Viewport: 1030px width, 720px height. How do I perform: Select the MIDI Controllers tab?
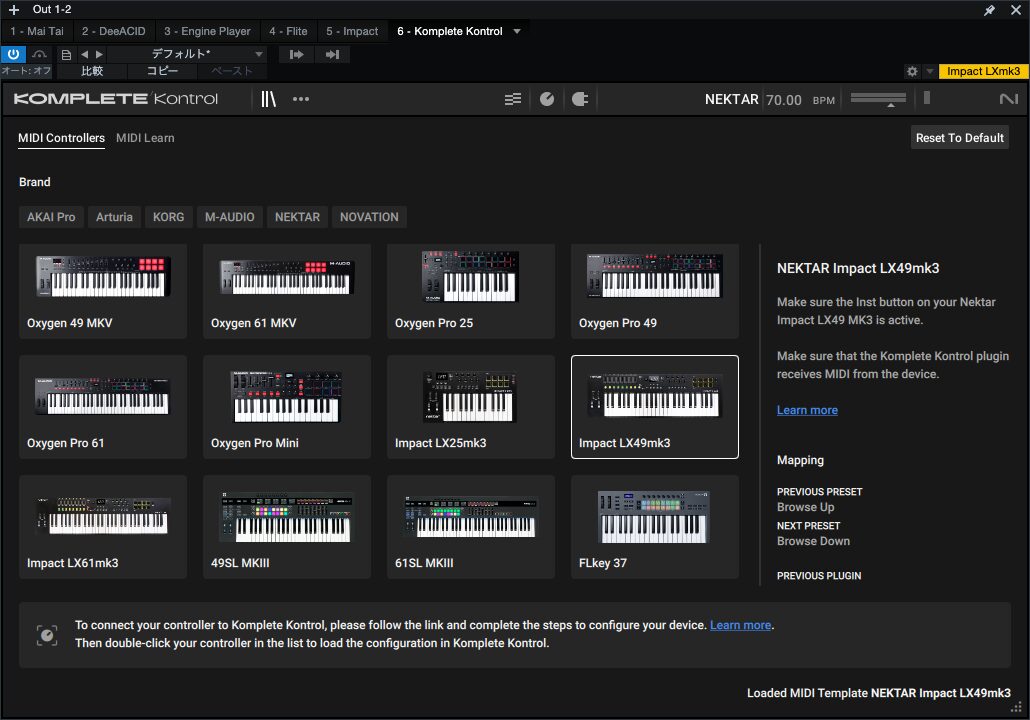tap(61, 138)
